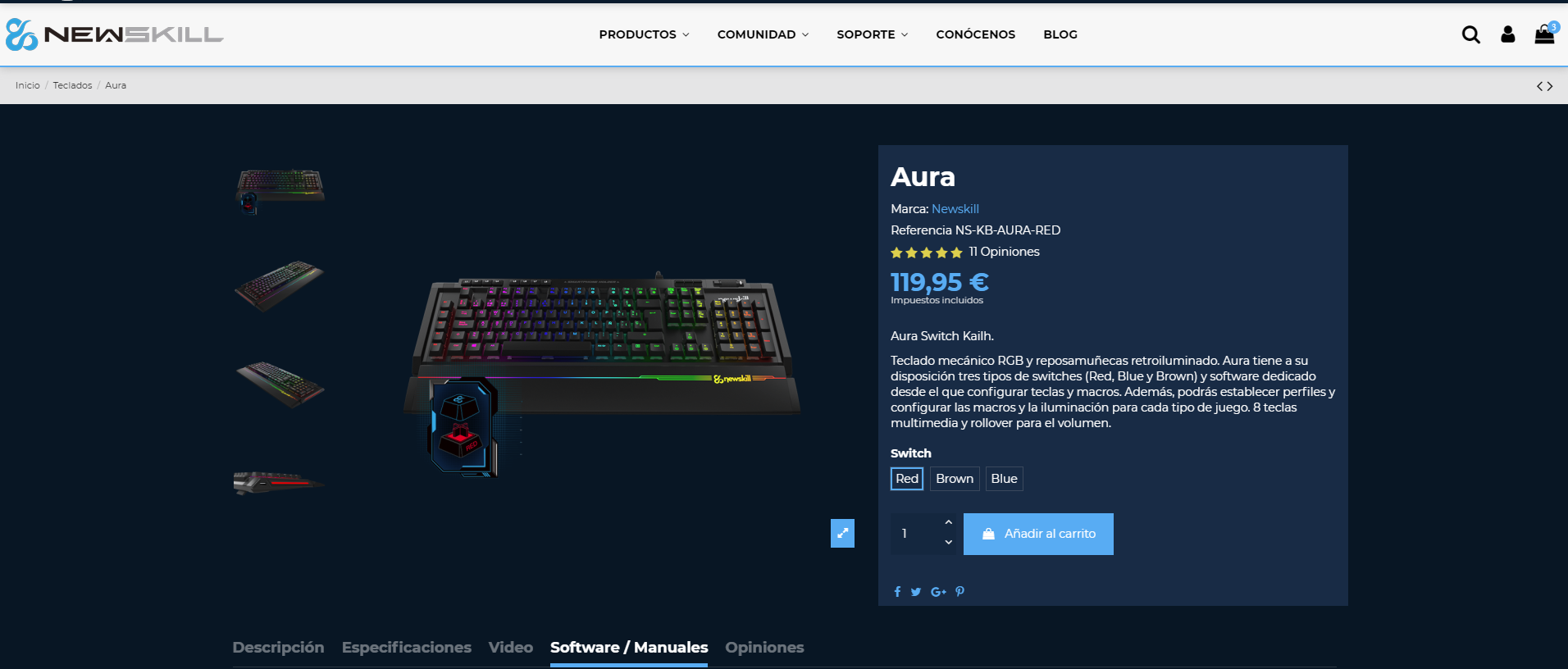Go to the Newskill logo homepage
Image resolution: width=1568 pixels, height=669 pixels.
click(x=114, y=34)
